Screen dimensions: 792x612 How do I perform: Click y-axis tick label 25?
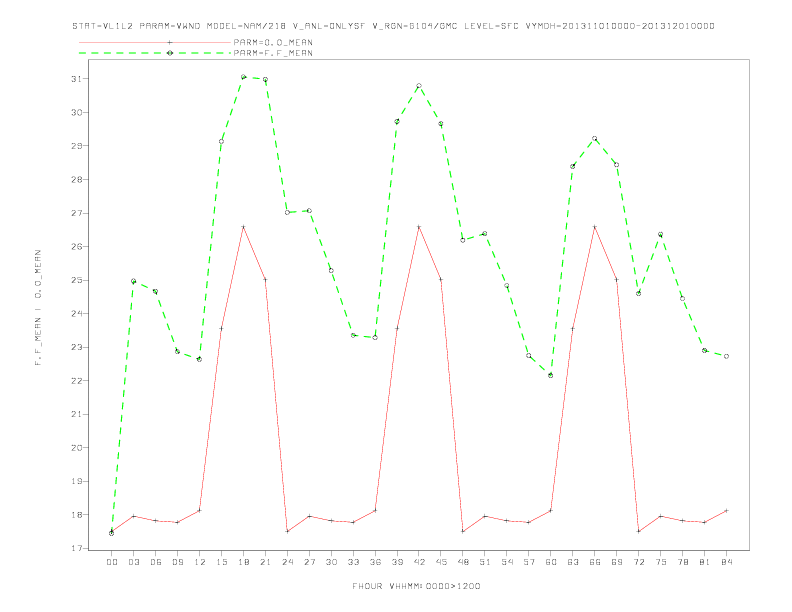[77, 280]
